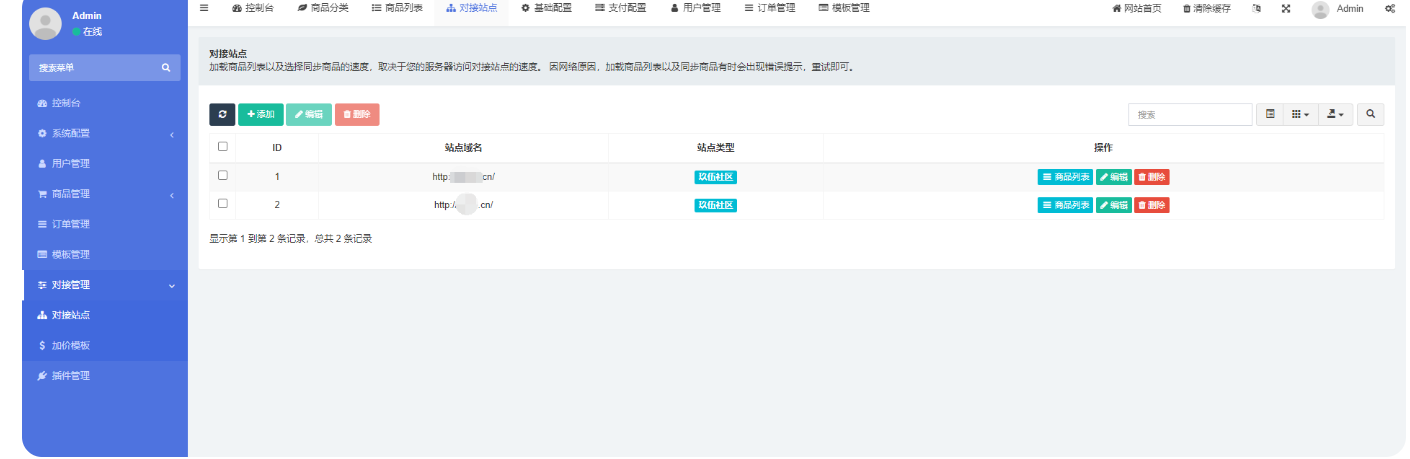
Task: Check the checkbox for row ID 2
Action: [x=223, y=203]
